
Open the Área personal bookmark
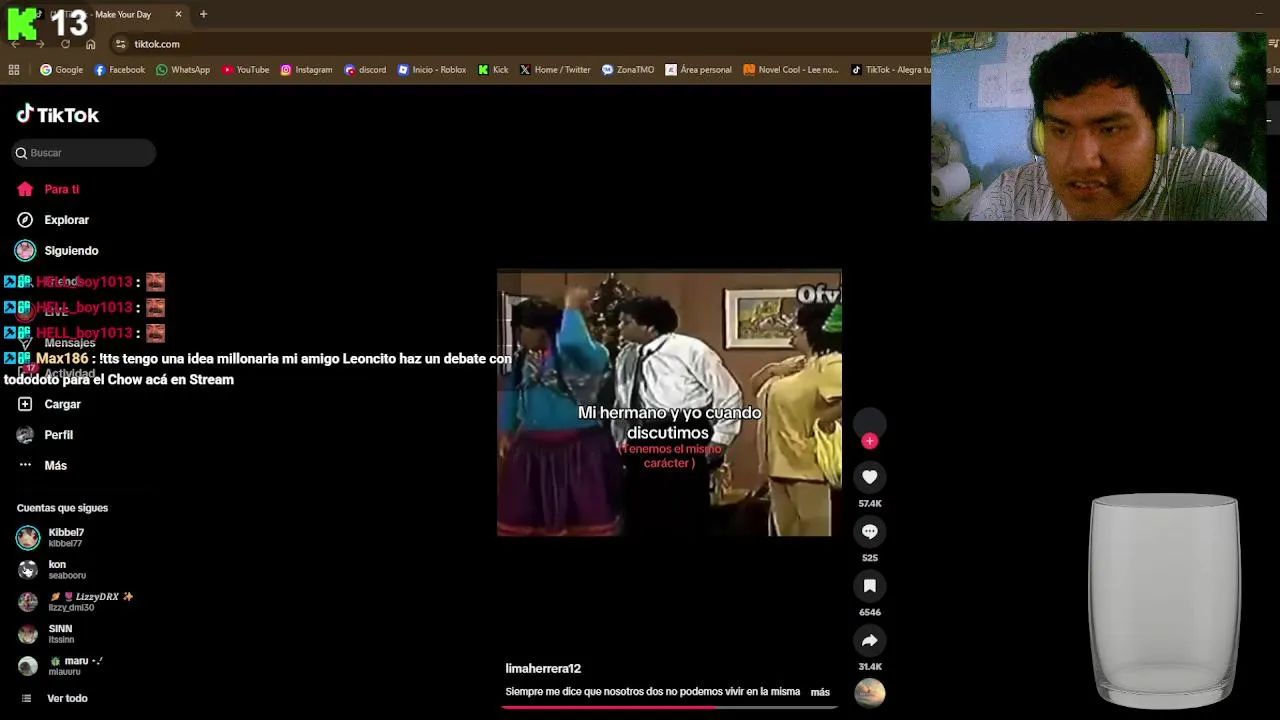pos(698,70)
